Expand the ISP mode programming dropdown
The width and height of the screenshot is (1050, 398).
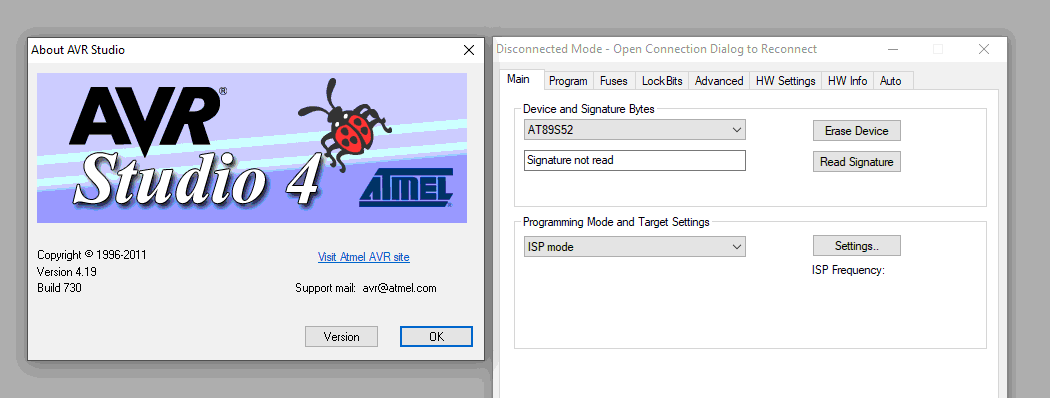coord(635,247)
